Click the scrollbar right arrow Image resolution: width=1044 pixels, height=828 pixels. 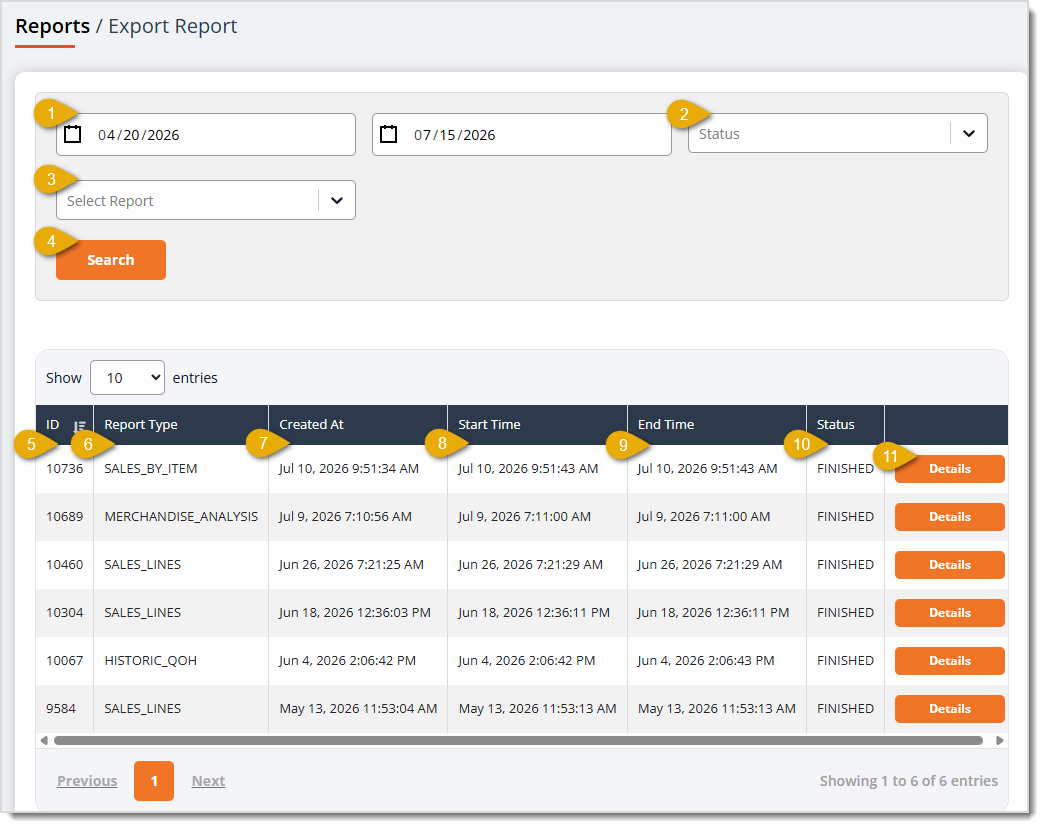[x=999, y=741]
